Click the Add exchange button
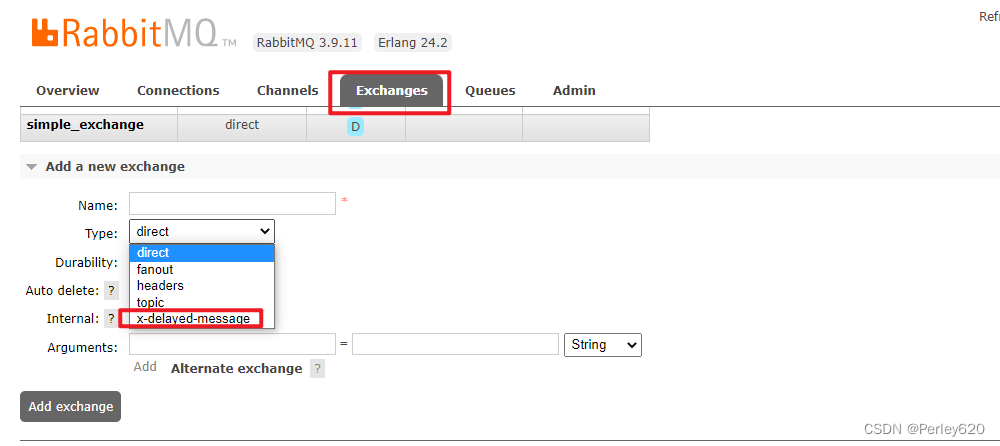The height and width of the screenshot is (446, 1000). (x=70, y=406)
